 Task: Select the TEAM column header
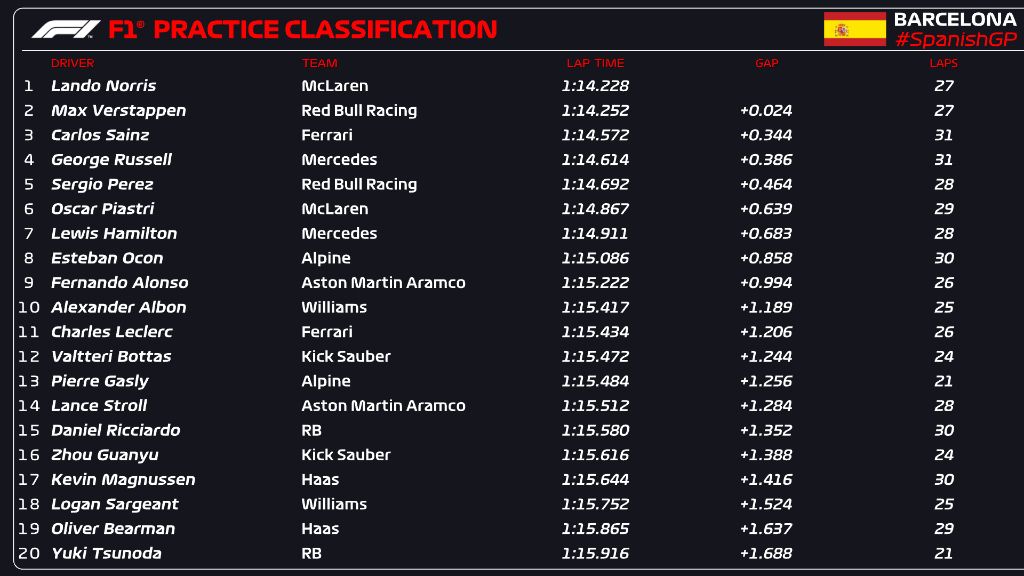319,63
